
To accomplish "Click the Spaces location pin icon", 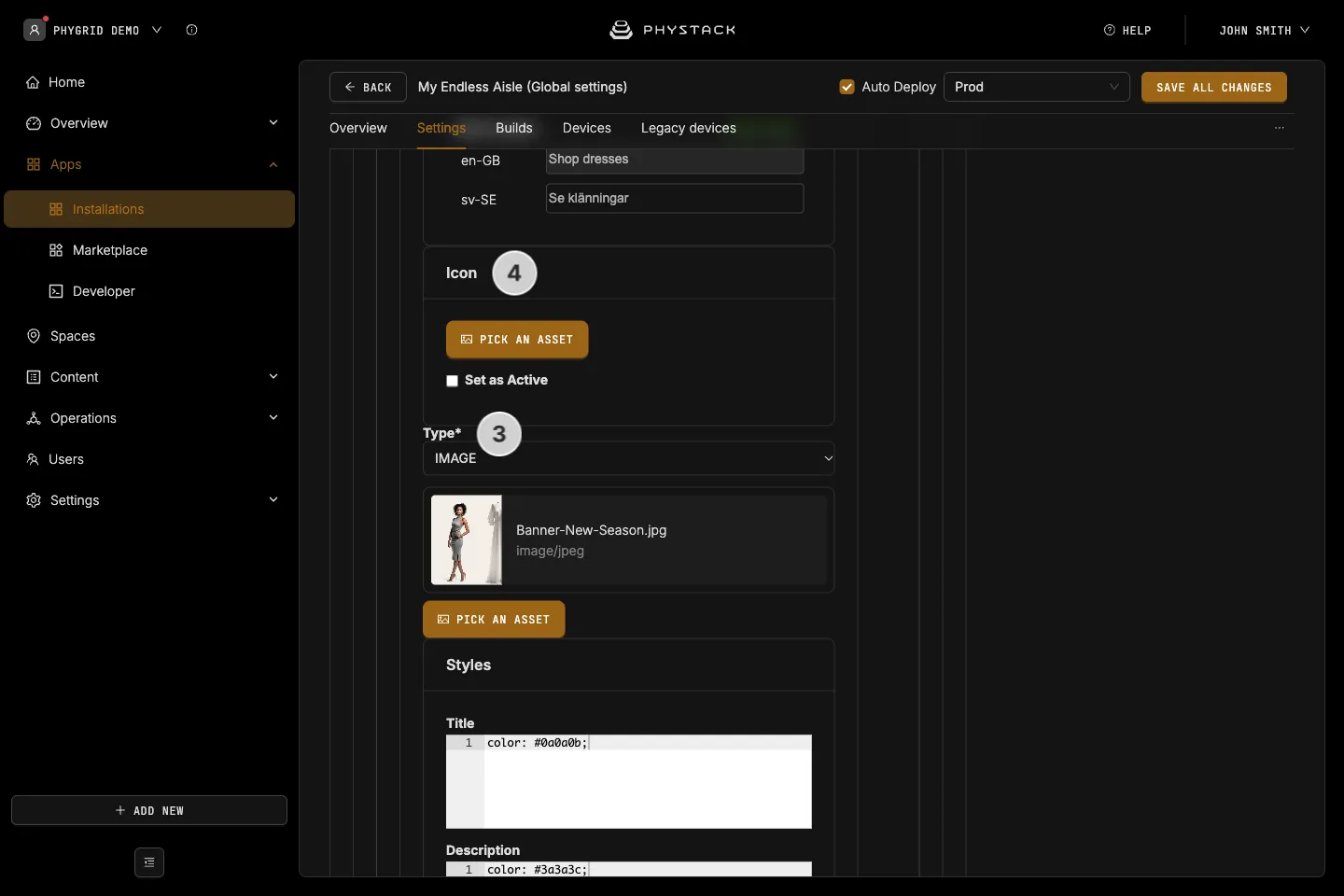I will click(34, 336).
